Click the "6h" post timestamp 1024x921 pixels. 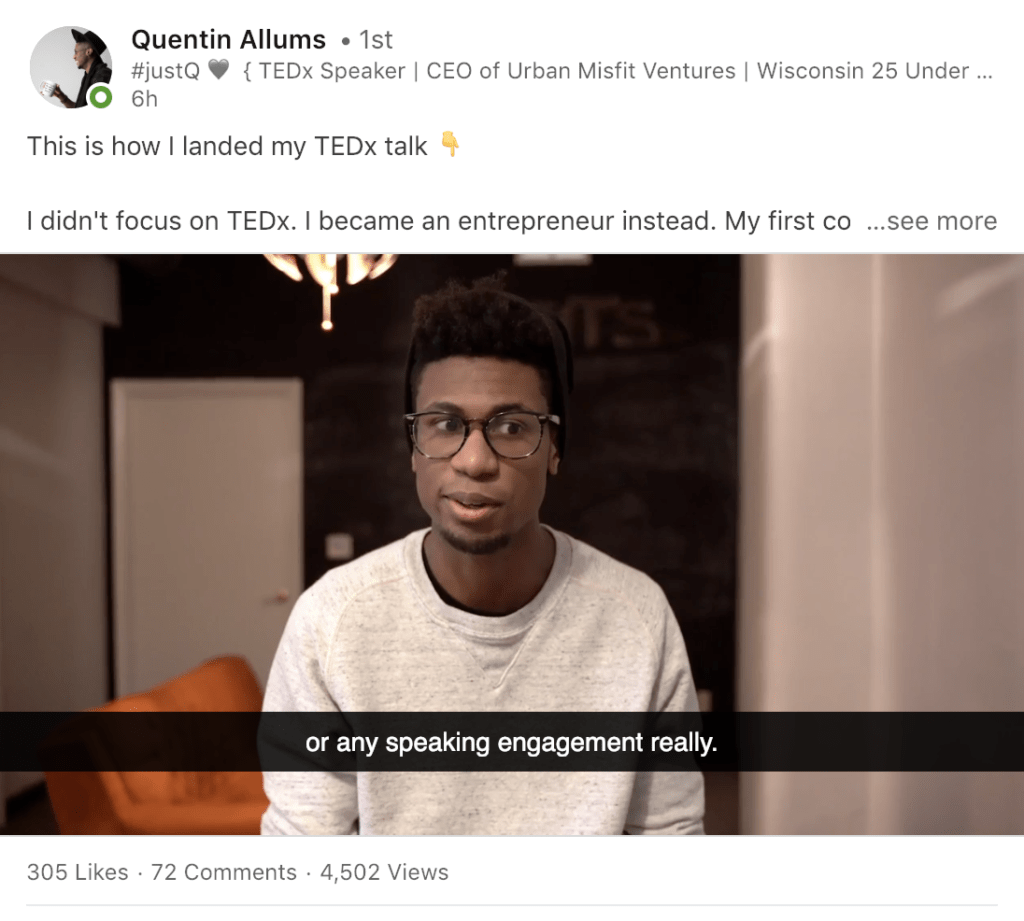pos(144,99)
